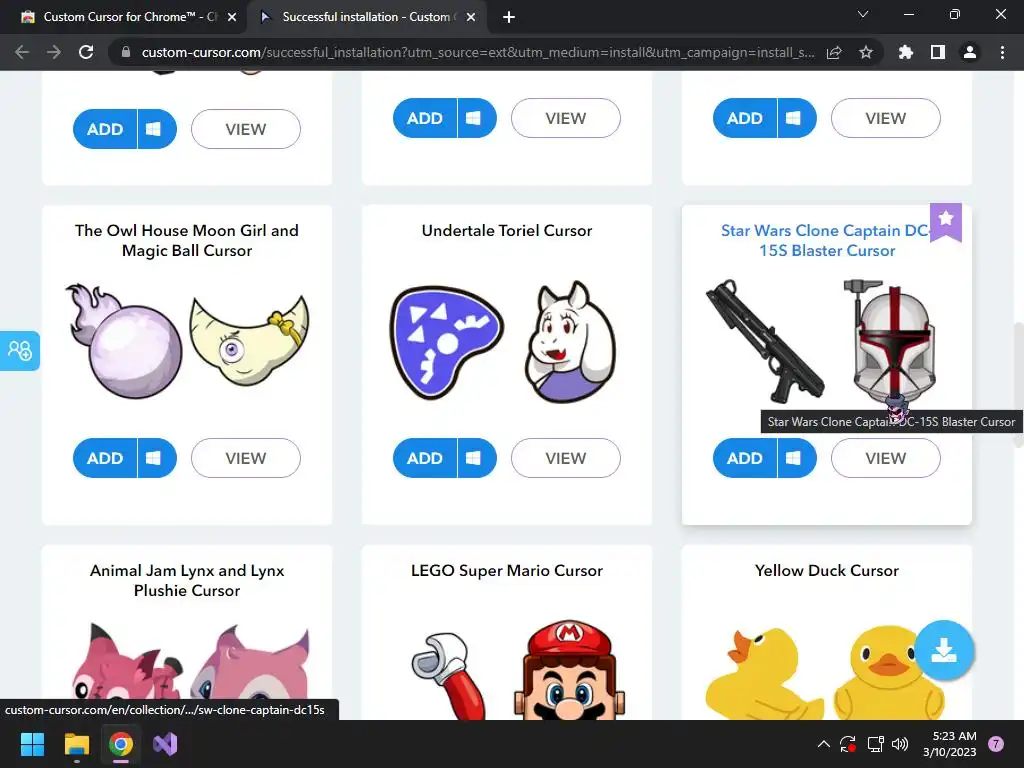Viewport: 1024px width, 768px height.
Task: Open the Chrome three-dot menu
Action: click(x=1002, y=52)
